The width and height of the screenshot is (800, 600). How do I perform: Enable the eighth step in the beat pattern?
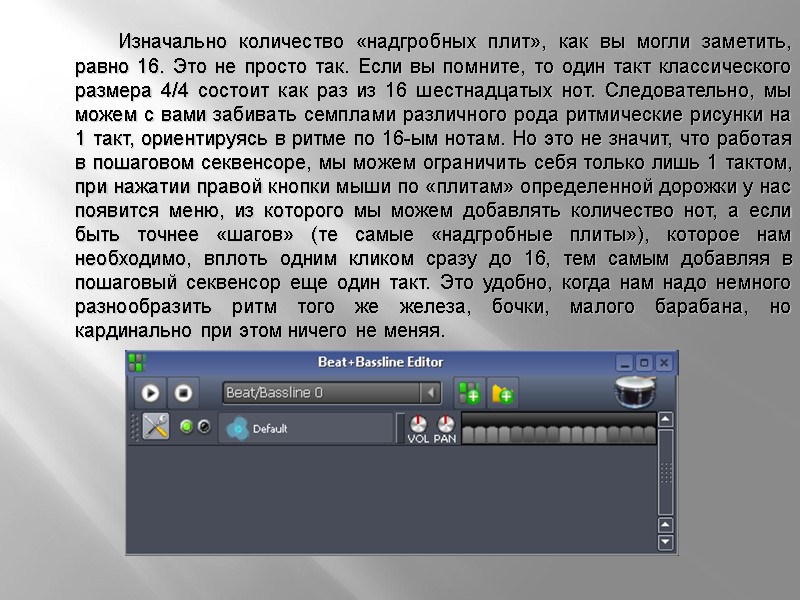click(553, 429)
